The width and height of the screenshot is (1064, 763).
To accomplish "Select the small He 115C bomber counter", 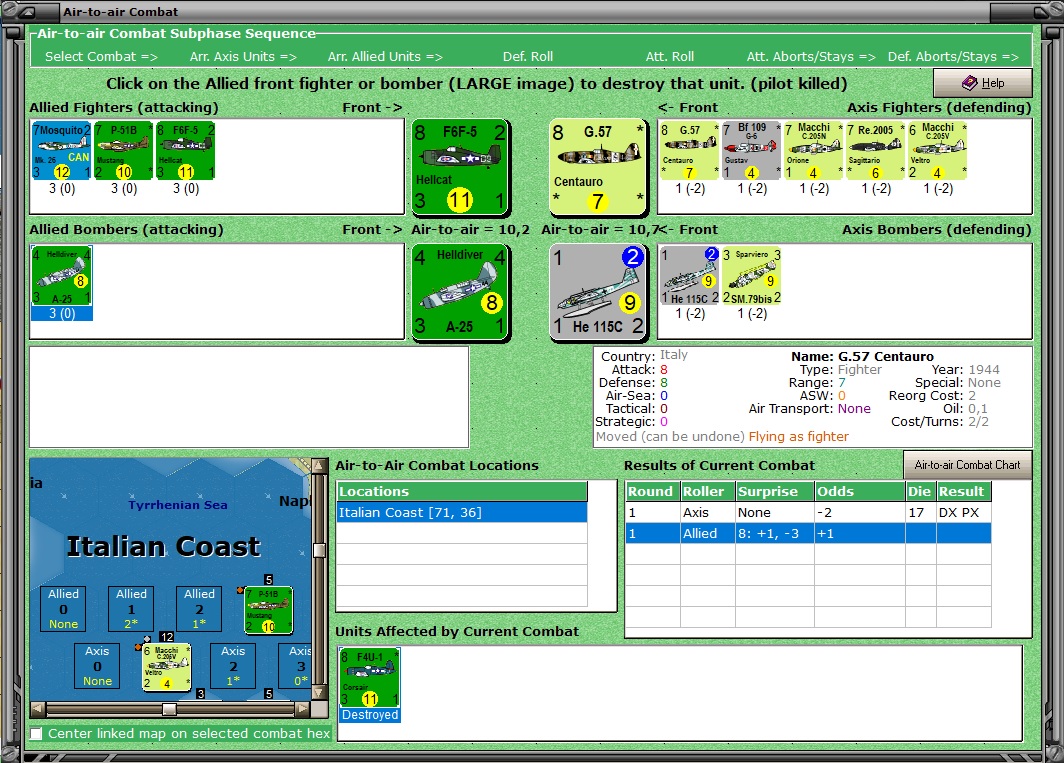I will [689, 276].
